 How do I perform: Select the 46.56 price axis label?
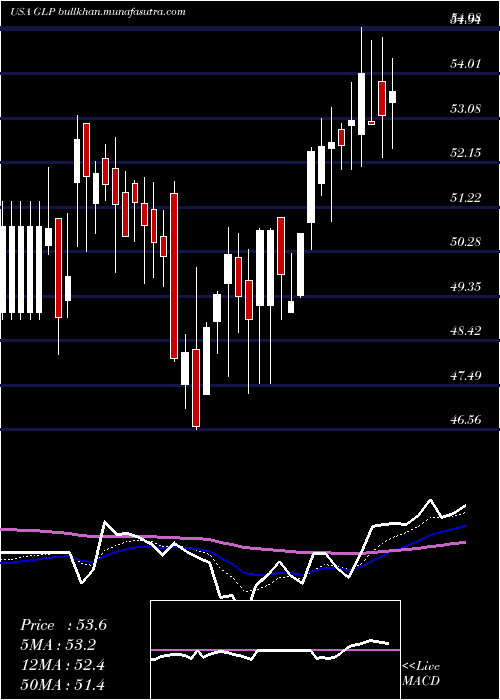point(466,420)
